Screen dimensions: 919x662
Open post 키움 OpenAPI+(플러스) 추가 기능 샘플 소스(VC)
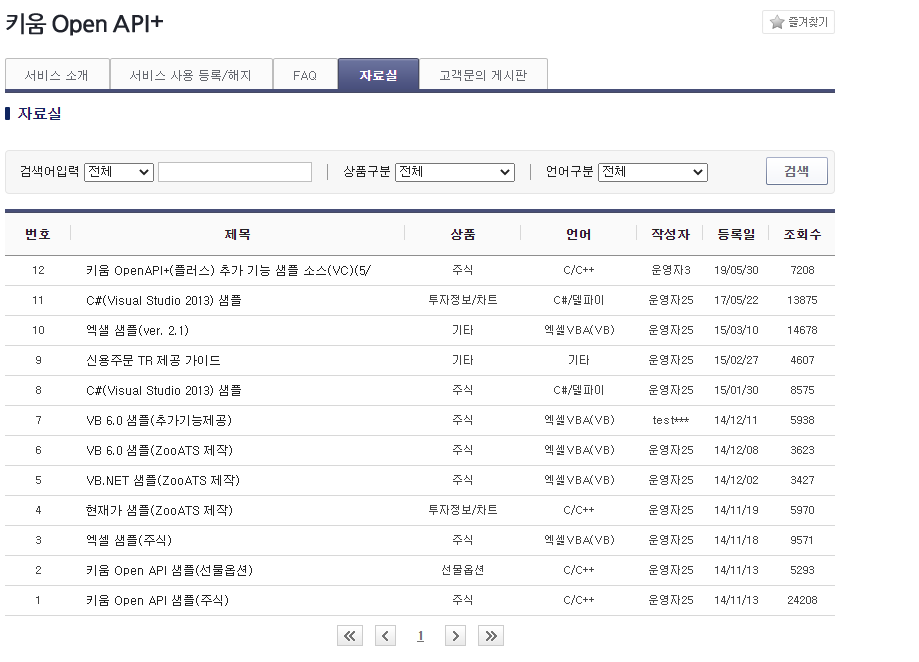[228, 271]
